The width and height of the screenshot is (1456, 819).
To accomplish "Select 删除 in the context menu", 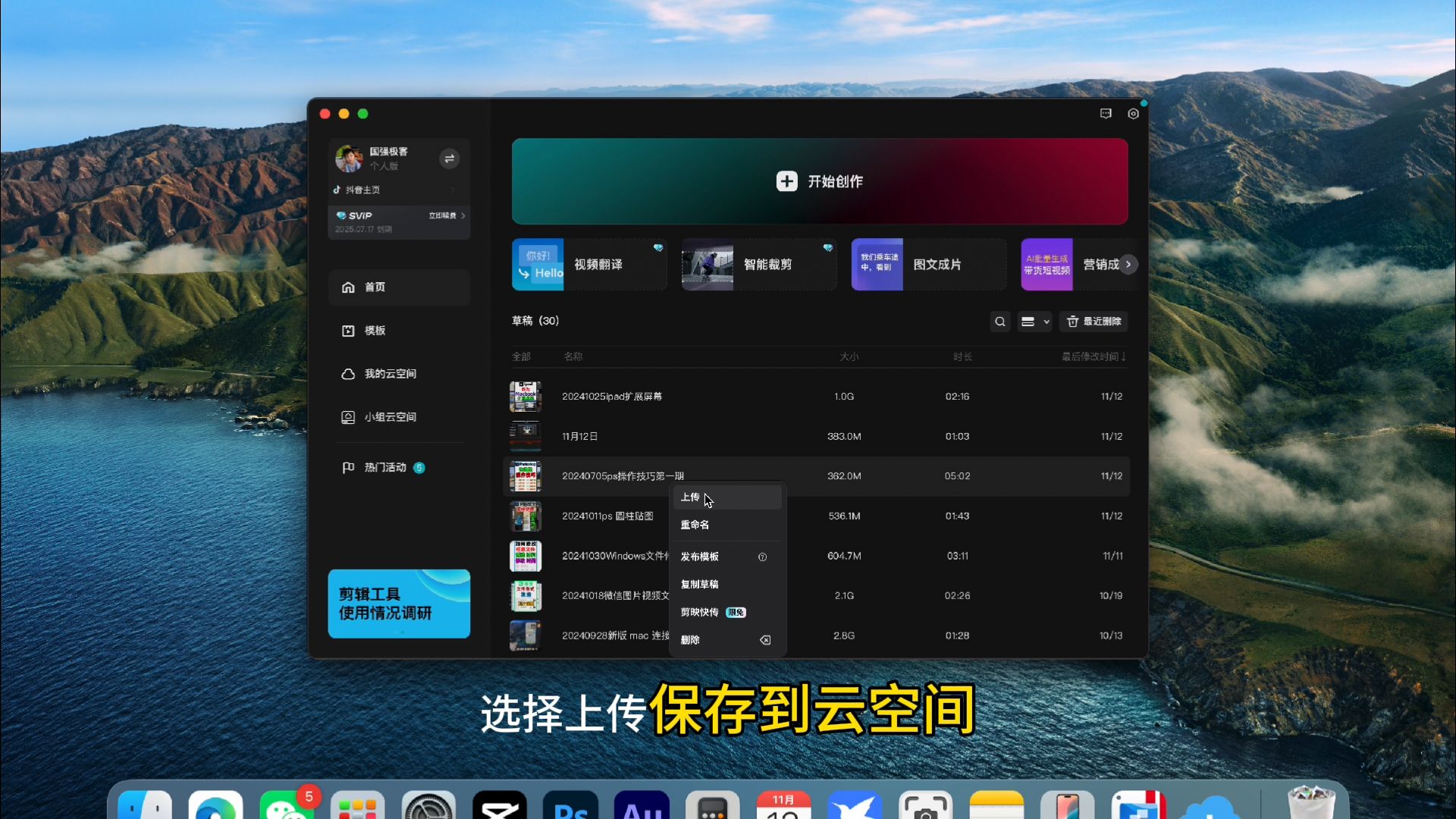I will pos(726,640).
